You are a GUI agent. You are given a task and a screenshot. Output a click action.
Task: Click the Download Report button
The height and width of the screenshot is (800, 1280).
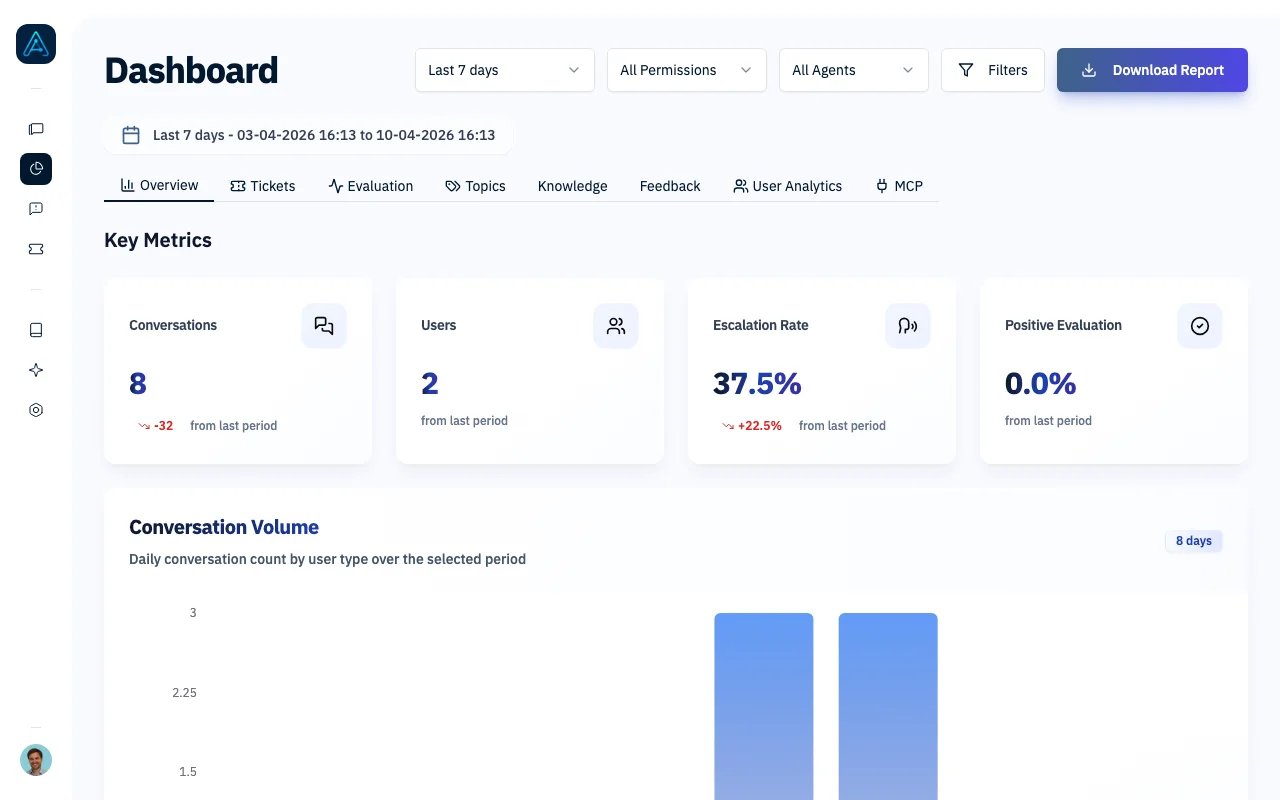click(1152, 70)
